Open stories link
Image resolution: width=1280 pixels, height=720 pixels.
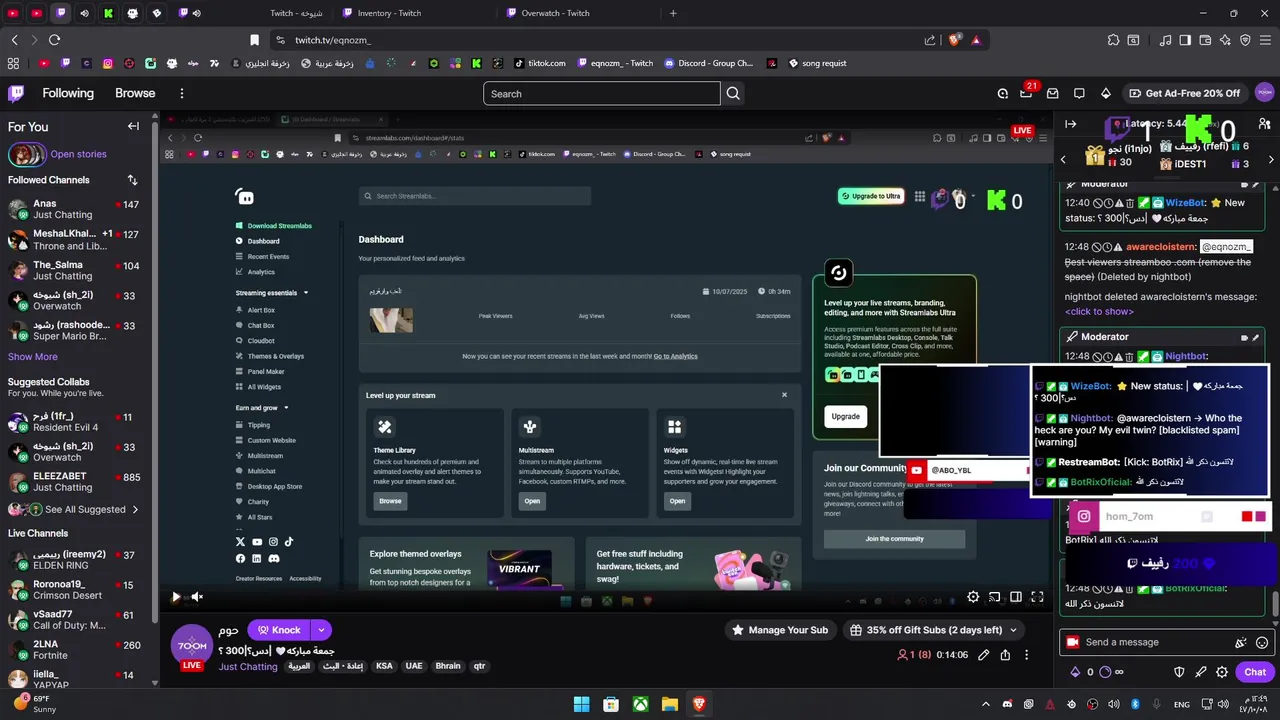click(x=78, y=154)
